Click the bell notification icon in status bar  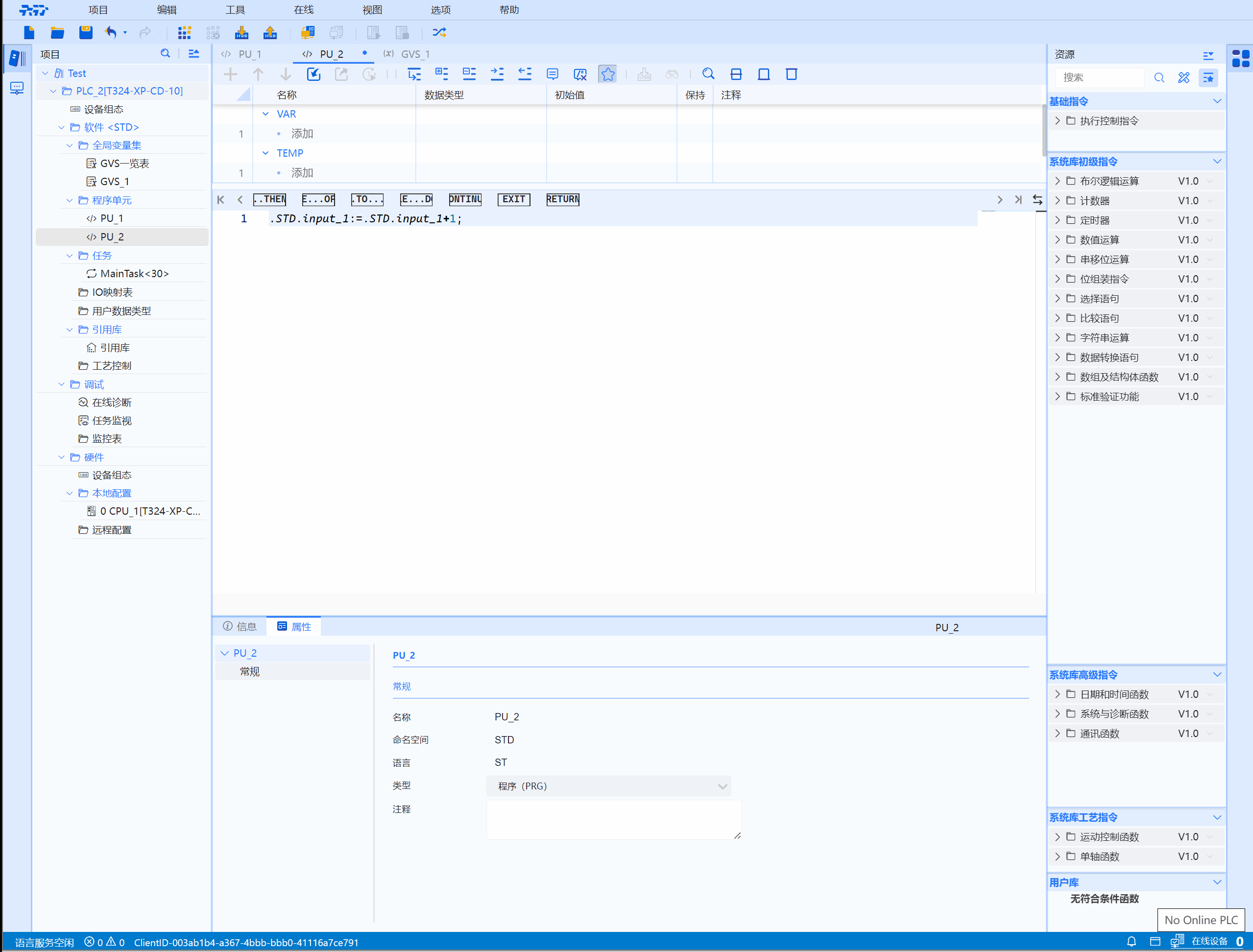pyautogui.click(x=1131, y=941)
